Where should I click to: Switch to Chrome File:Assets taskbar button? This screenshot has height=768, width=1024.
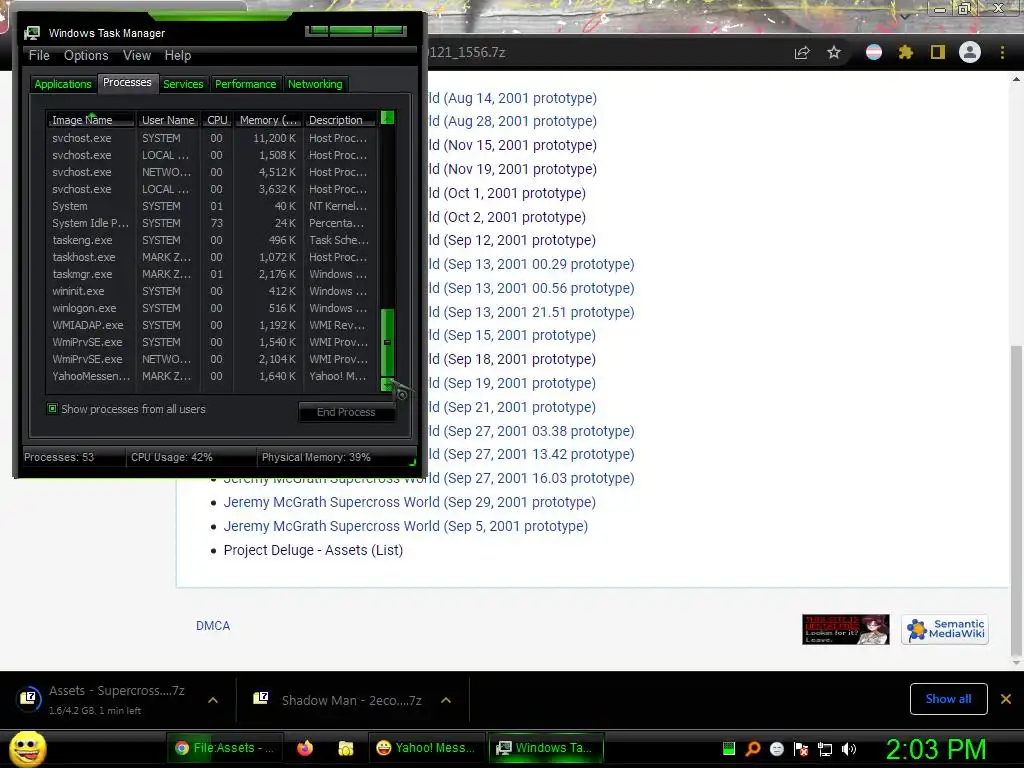click(x=225, y=748)
